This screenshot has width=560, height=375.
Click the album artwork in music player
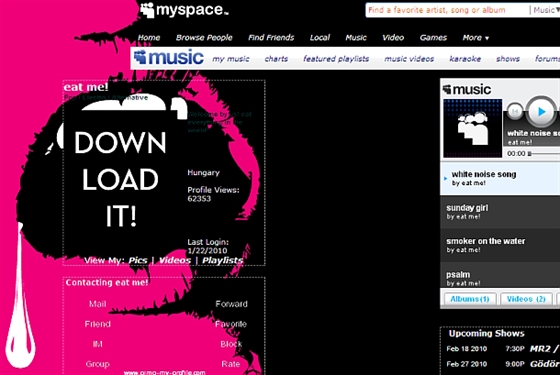472,129
